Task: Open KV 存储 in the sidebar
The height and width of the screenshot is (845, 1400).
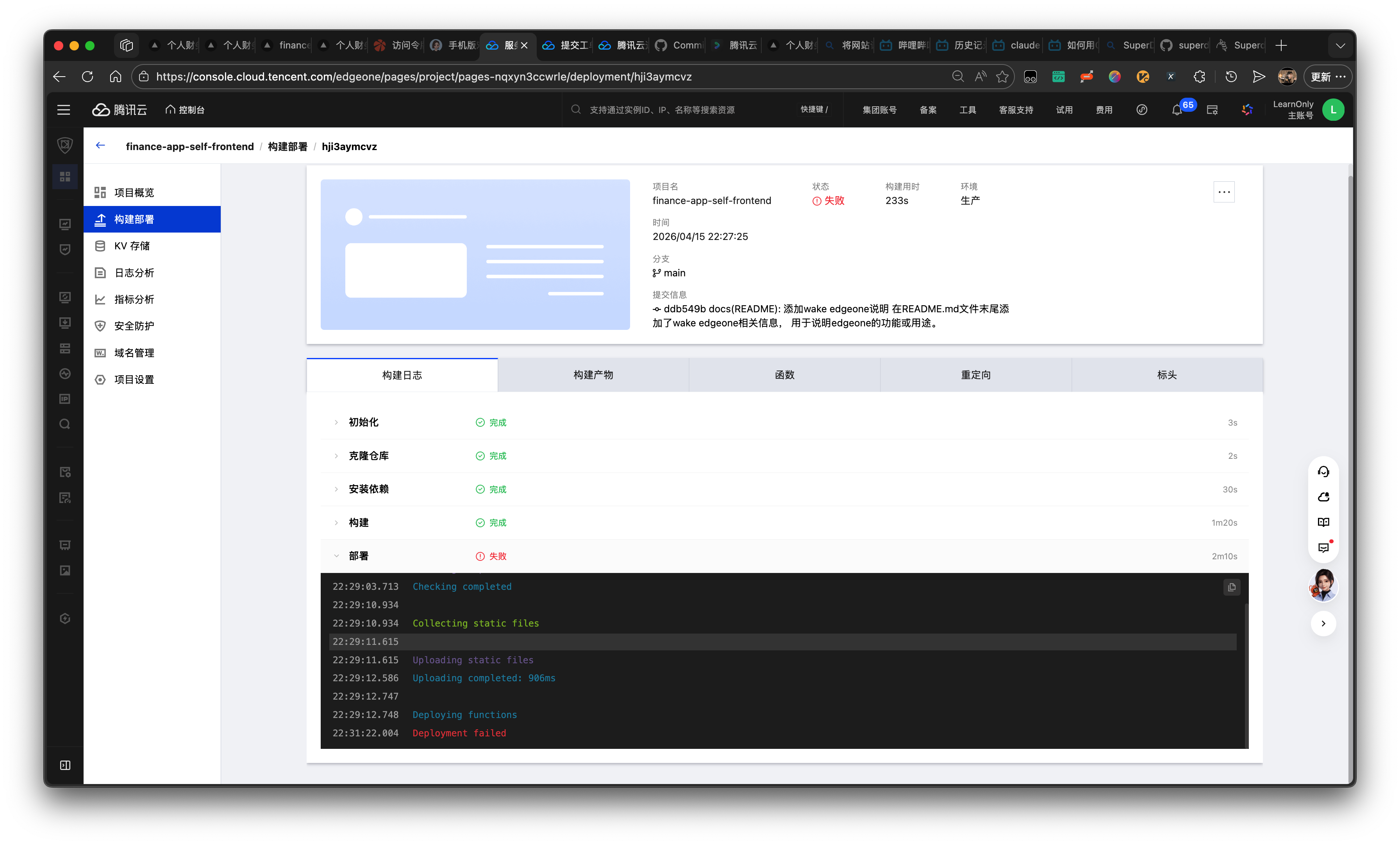Action: pos(132,246)
